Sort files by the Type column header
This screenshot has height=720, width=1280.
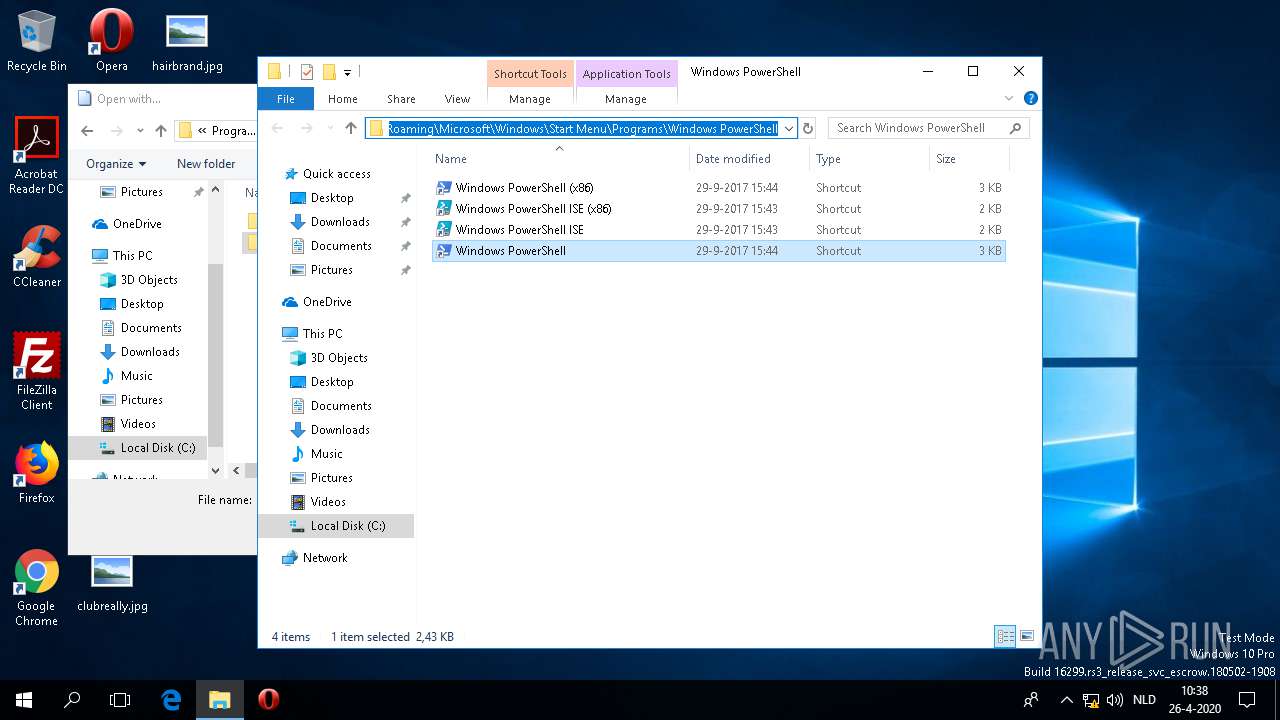[x=869, y=159]
